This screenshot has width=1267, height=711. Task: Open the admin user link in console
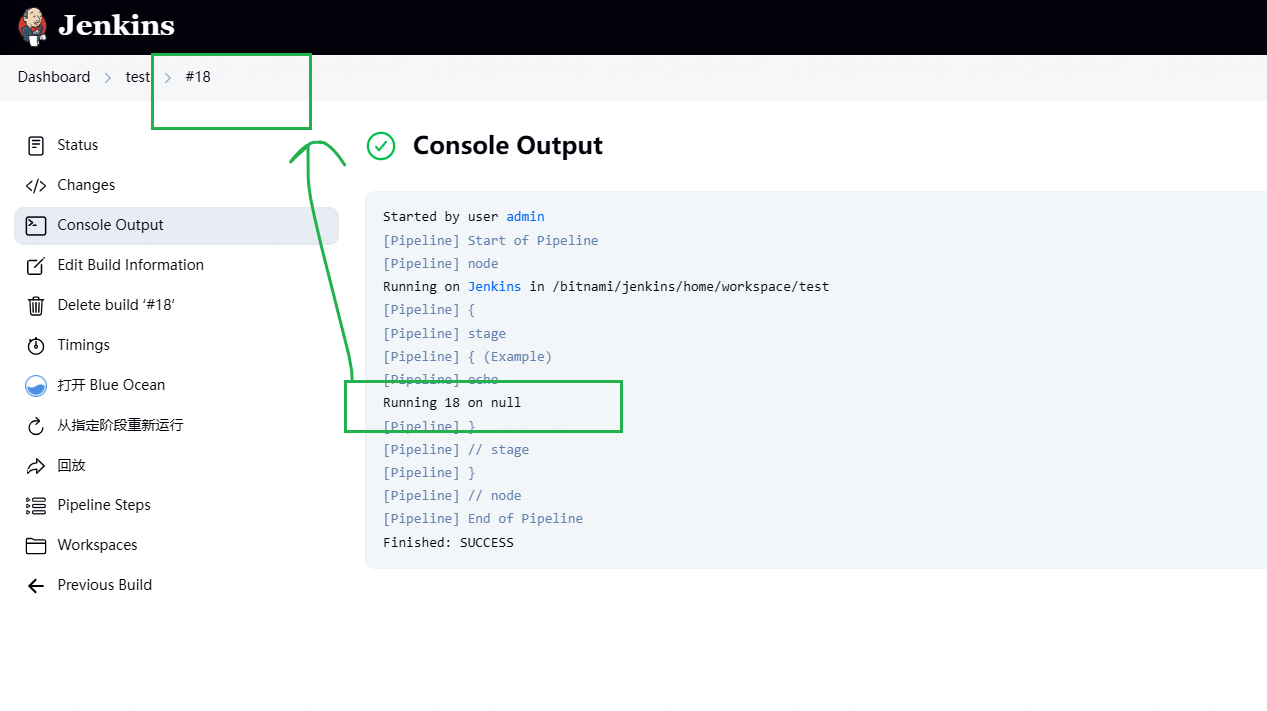pyautogui.click(x=525, y=217)
